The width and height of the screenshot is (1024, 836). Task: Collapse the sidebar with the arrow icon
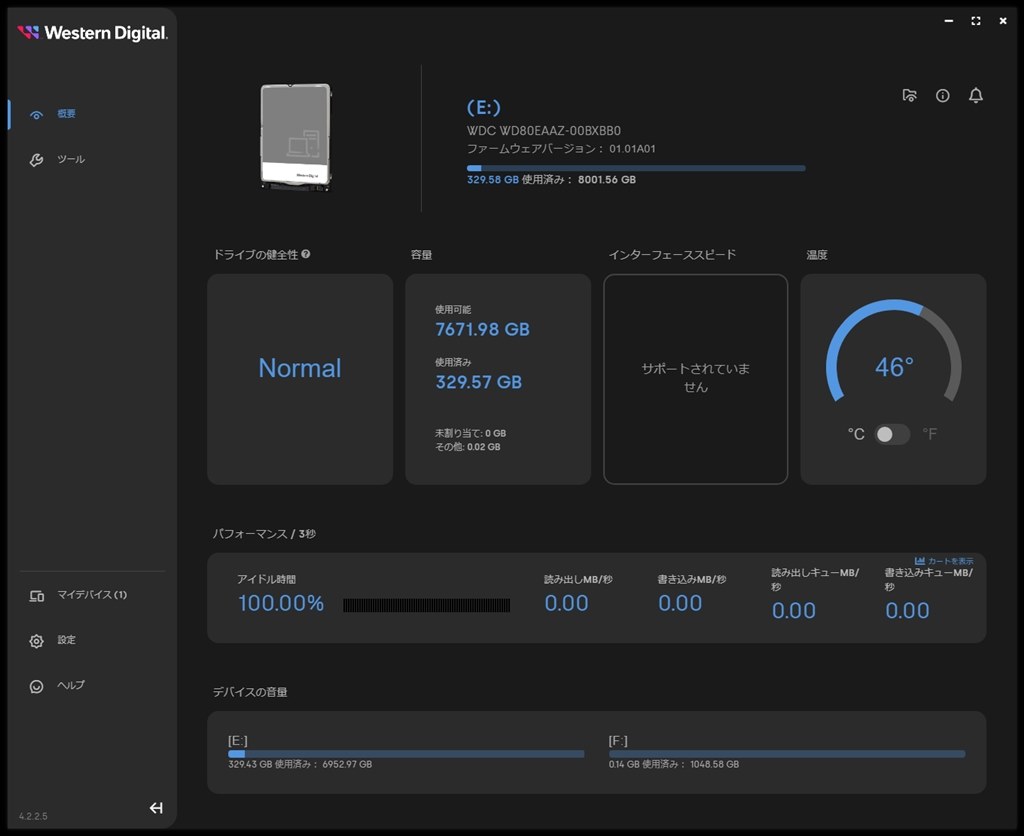156,808
